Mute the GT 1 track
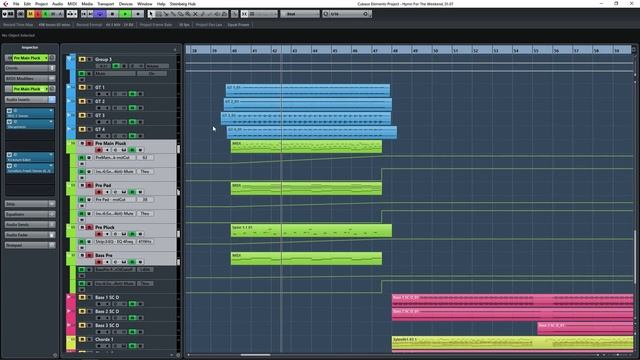 point(82,87)
